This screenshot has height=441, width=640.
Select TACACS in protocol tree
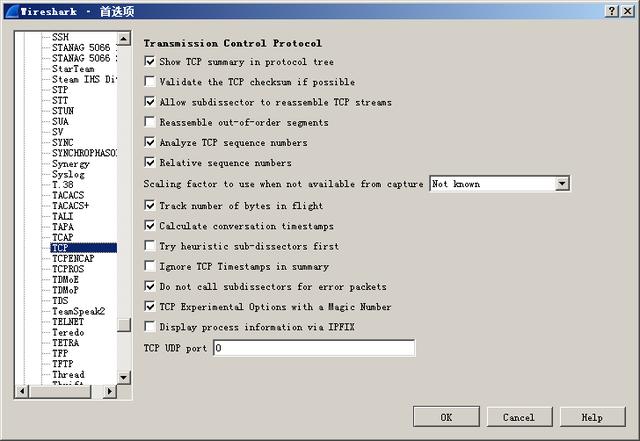pos(68,195)
